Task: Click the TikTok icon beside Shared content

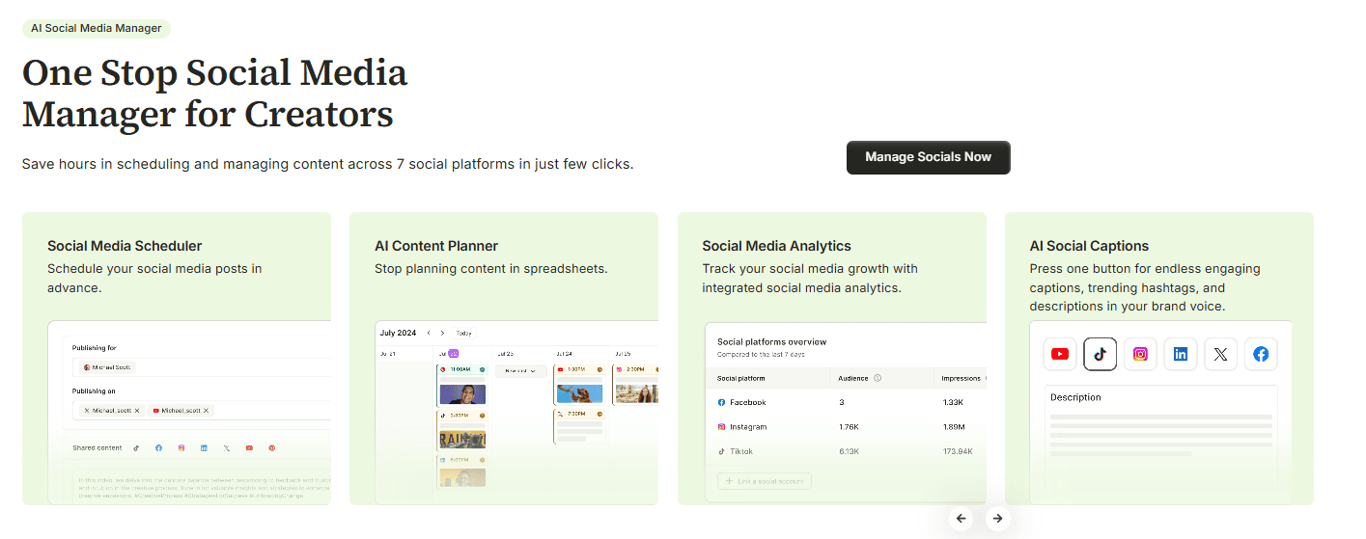Action: coord(136,448)
